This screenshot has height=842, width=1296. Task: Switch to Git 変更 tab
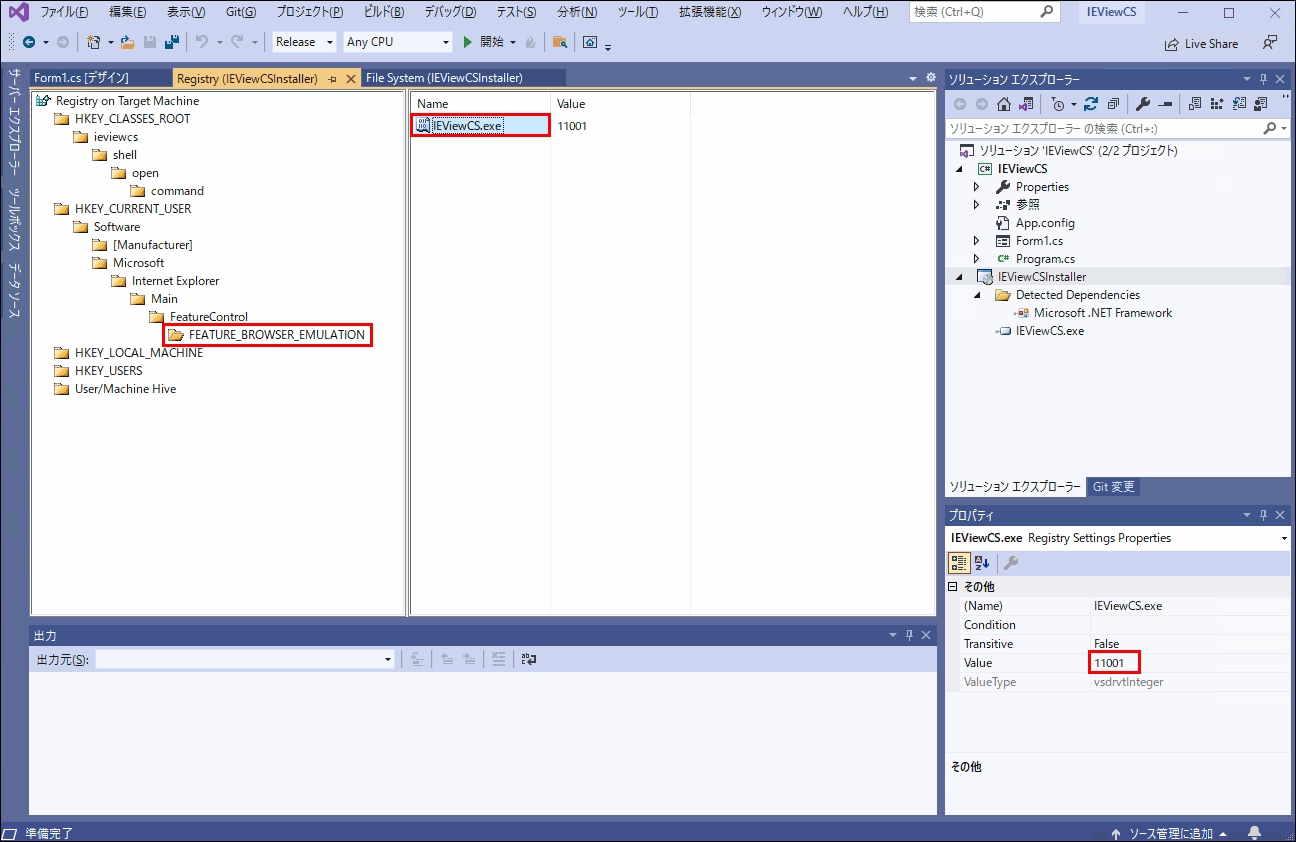coord(1113,487)
